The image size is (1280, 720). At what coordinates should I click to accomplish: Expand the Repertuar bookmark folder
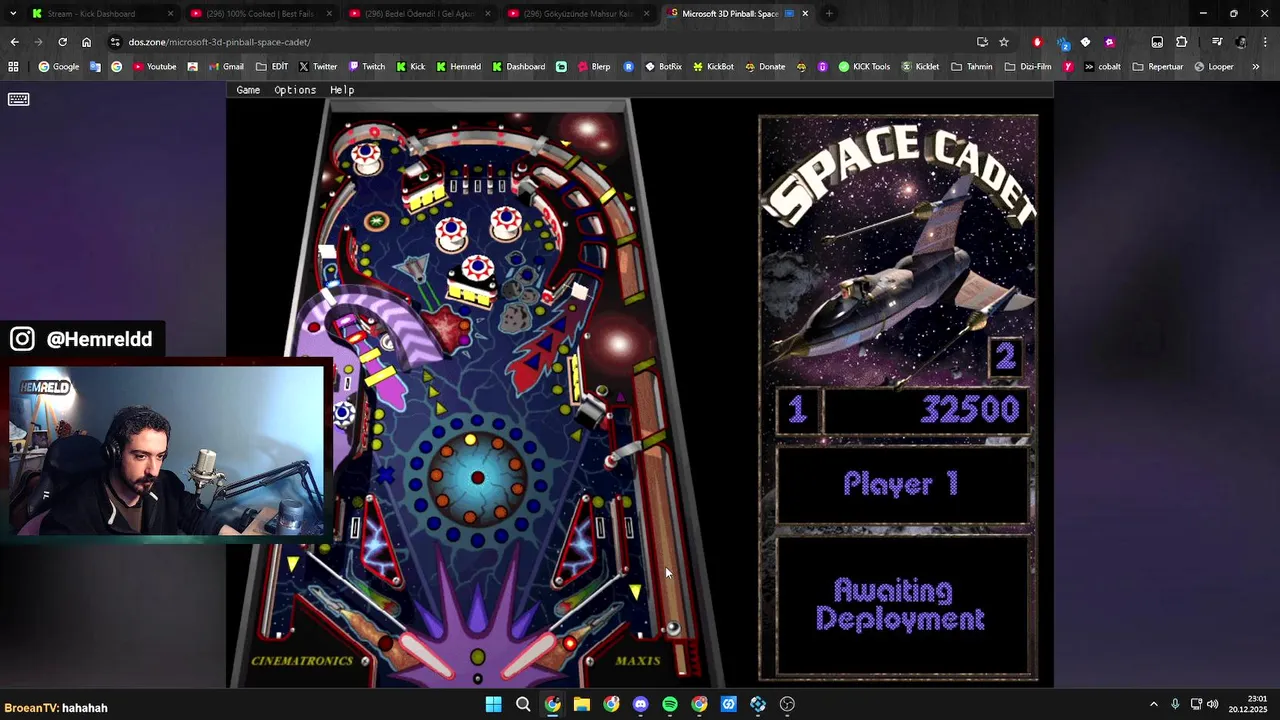tap(1157, 67)
